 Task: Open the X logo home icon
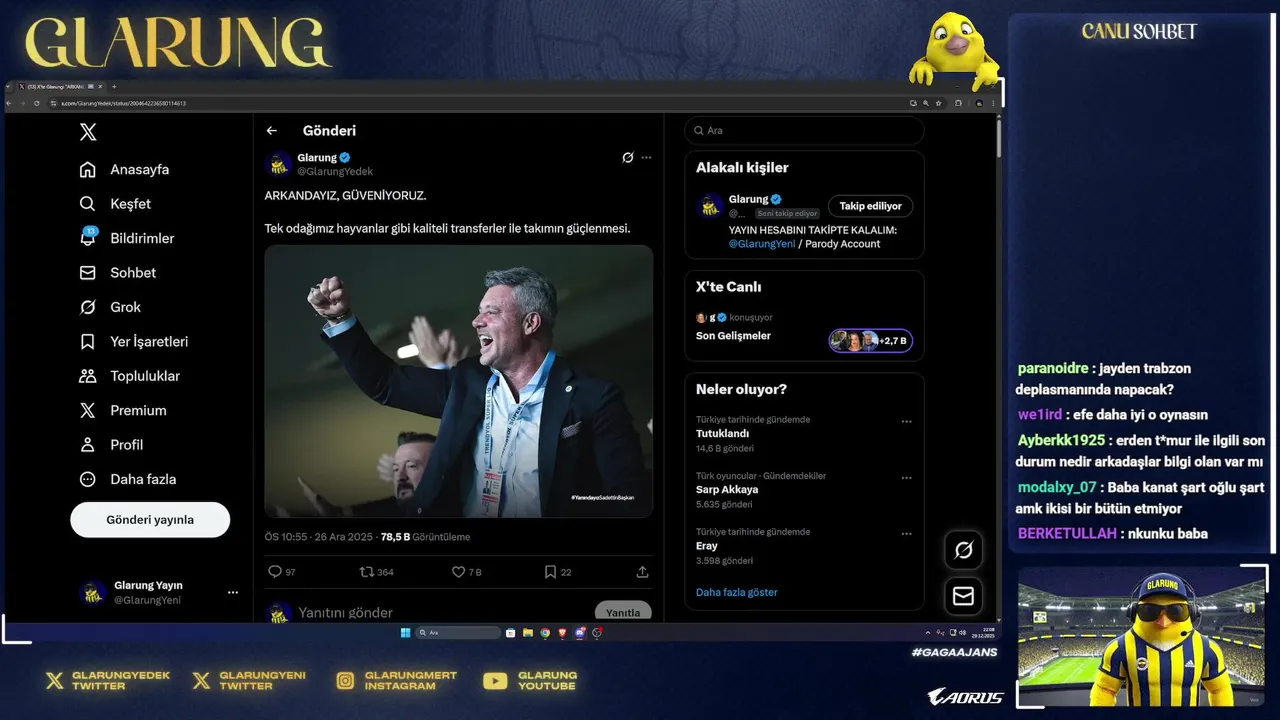[88, 132]
